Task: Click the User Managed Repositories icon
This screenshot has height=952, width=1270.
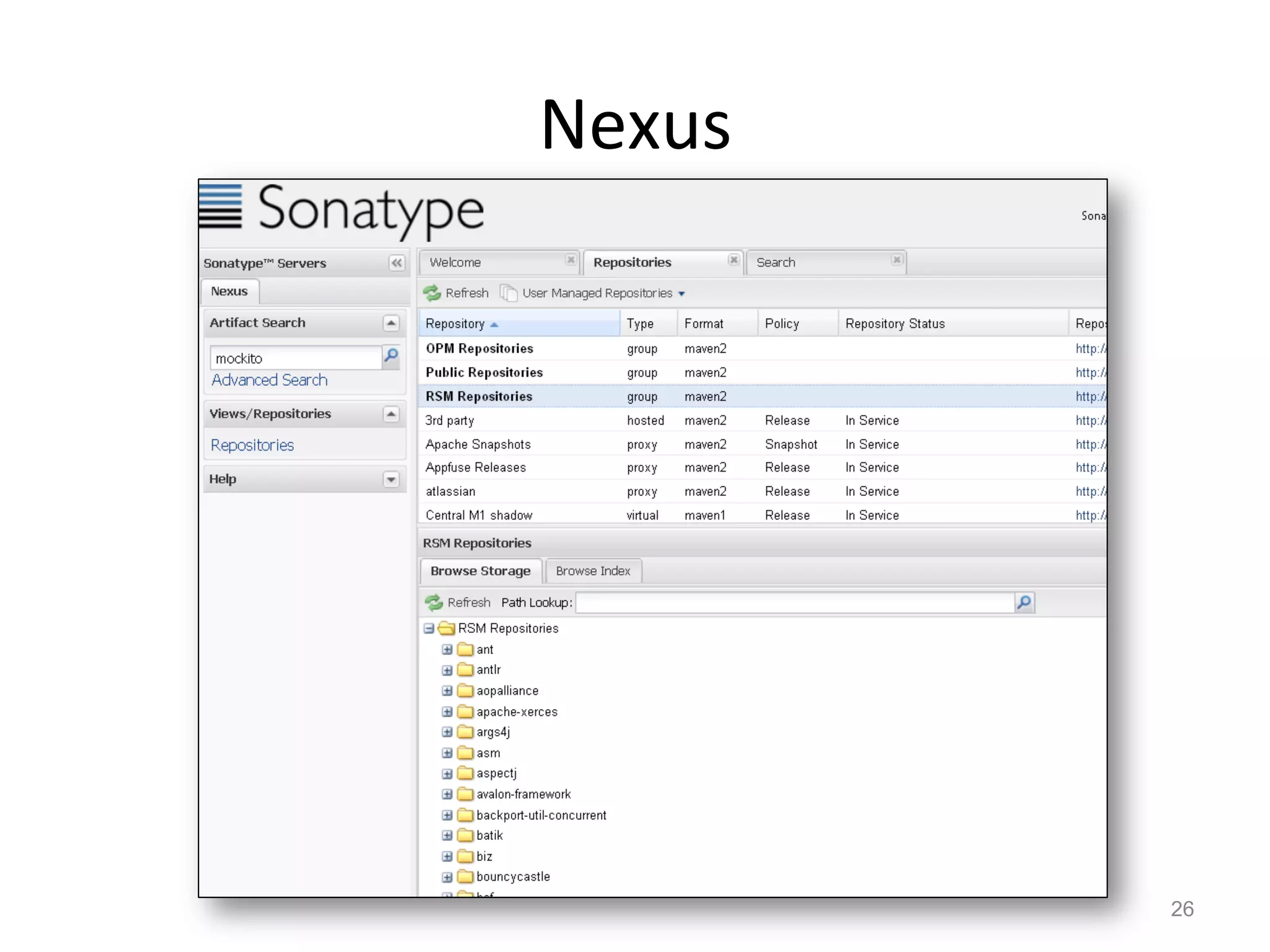Action: tap(508, 293)
